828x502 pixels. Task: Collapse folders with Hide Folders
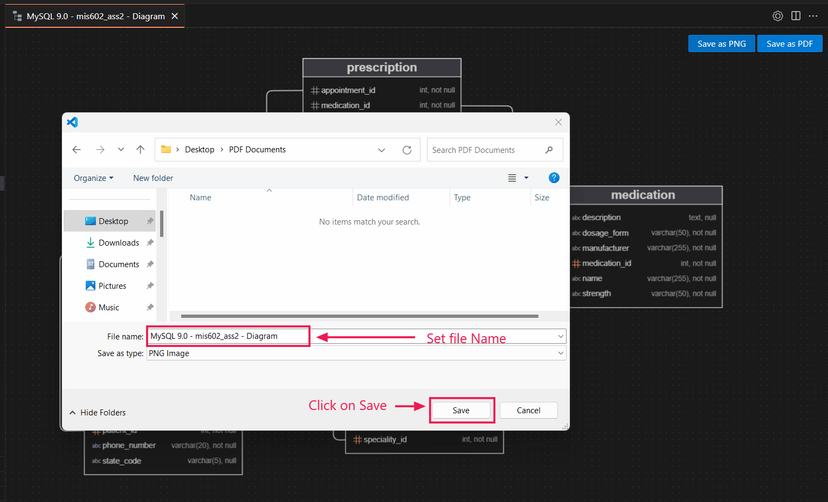coord(98,413)
